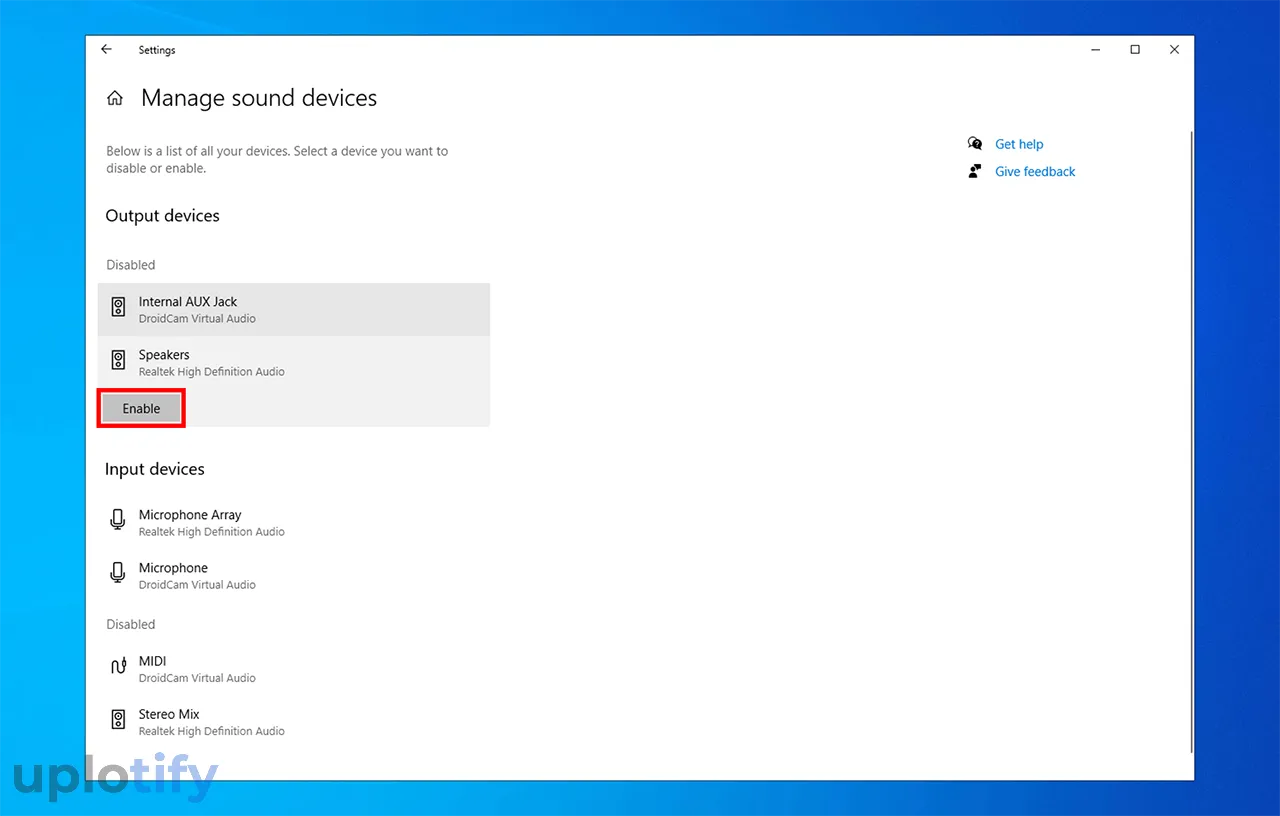Click the Settings window vertical scrollbar
This screenshot has height=816, width=1280.
point(1190,440)
